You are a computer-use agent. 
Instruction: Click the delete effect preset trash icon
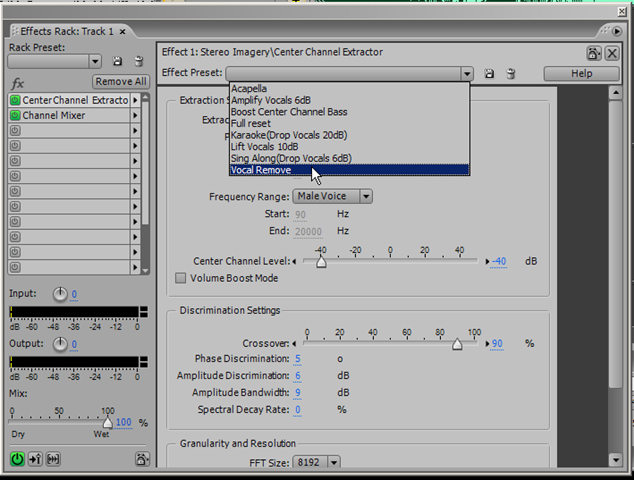click(x=510, y=74)
